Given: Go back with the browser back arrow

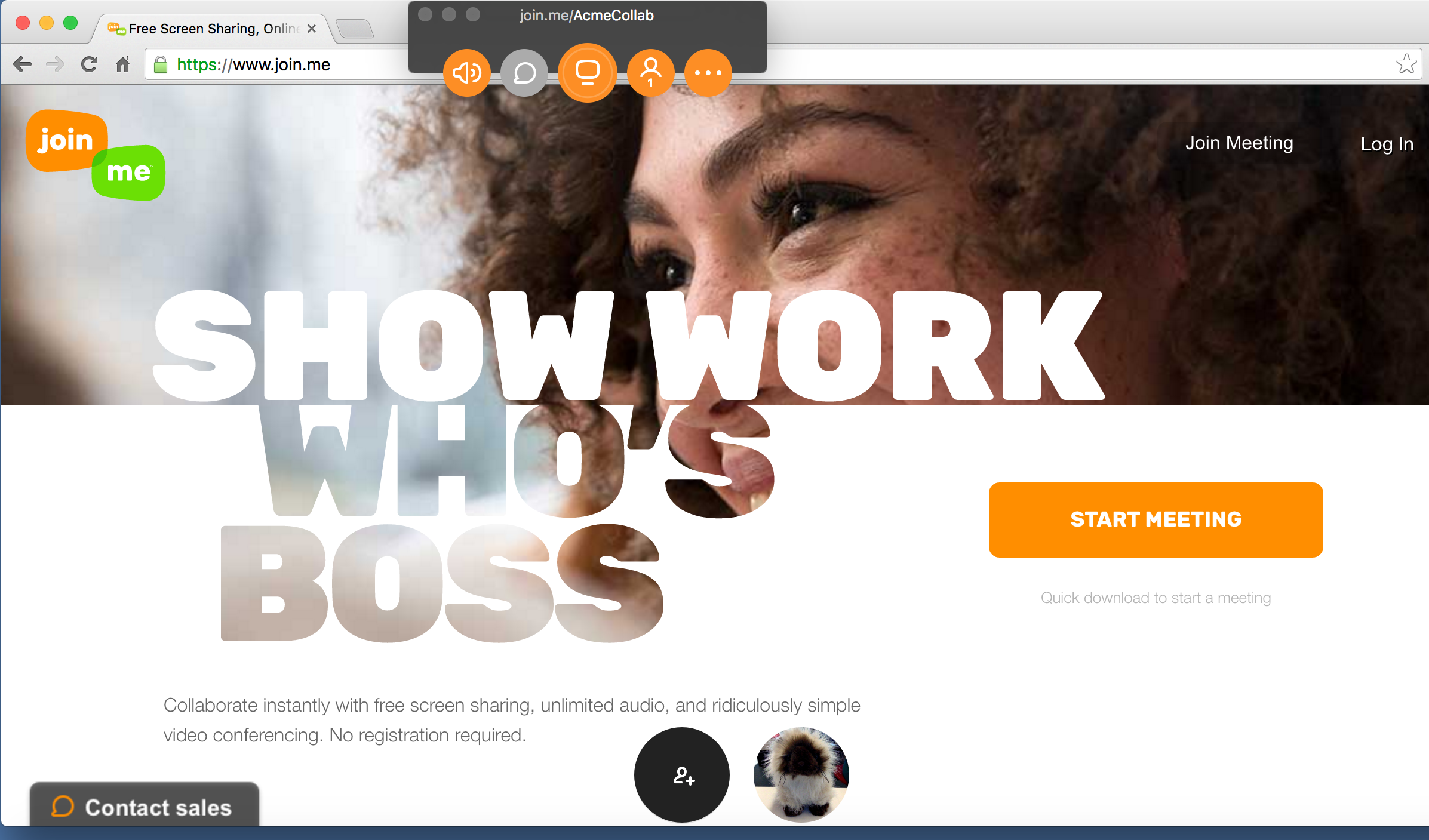Looking at the screenshot, I should tap(23, 64).
